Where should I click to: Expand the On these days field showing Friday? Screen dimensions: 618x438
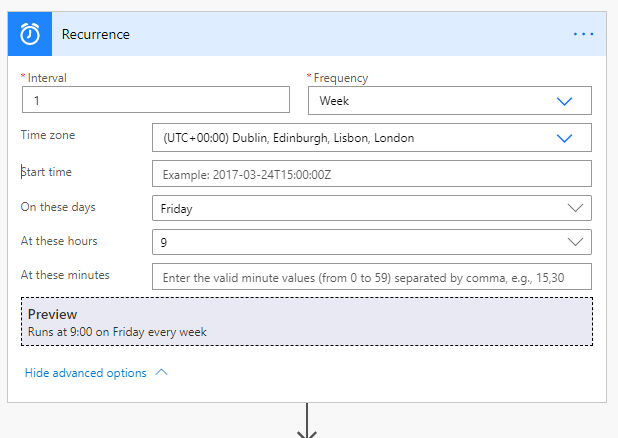pyautogui.click(x=360, y=208)
